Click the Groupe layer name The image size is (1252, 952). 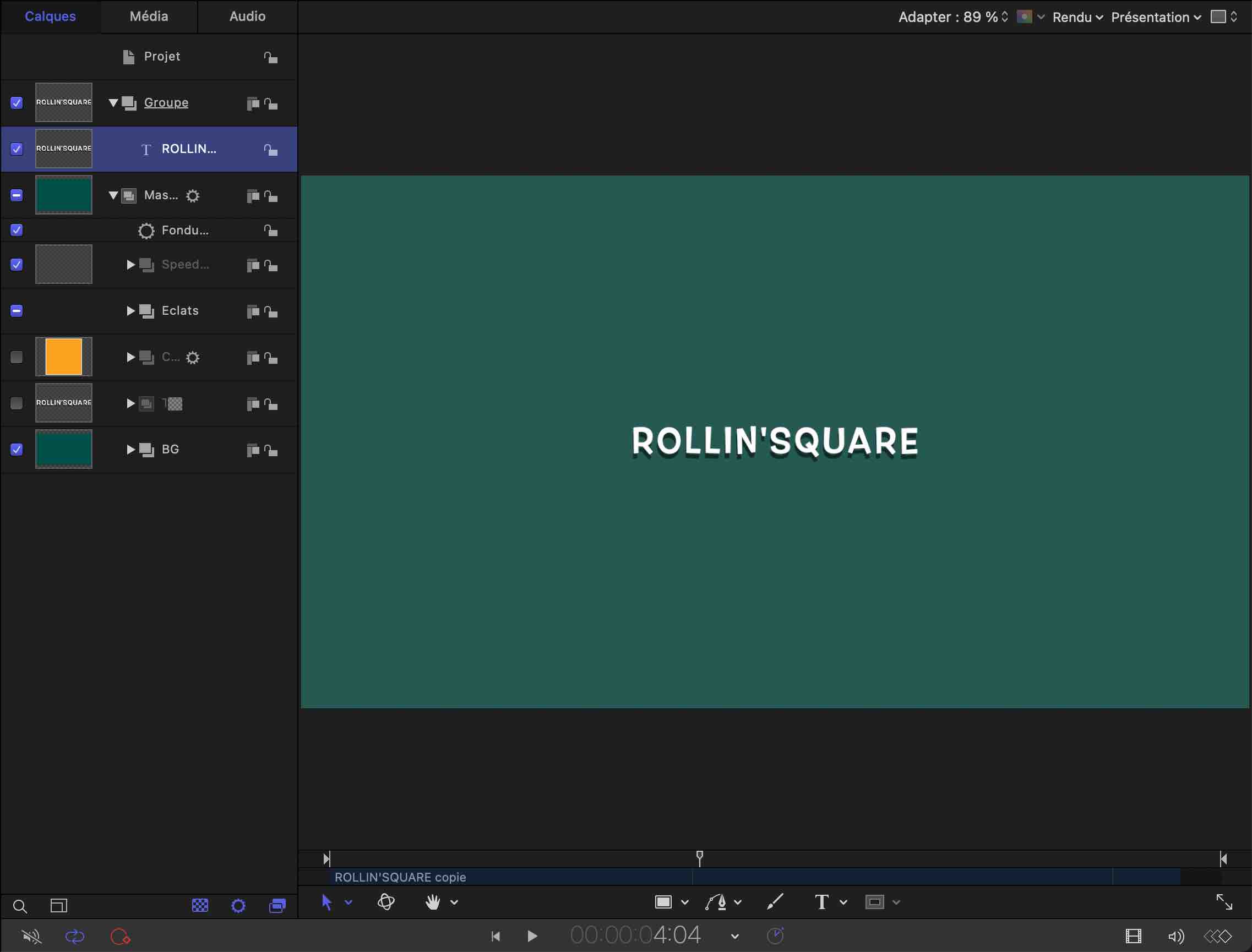click(166, 102)
